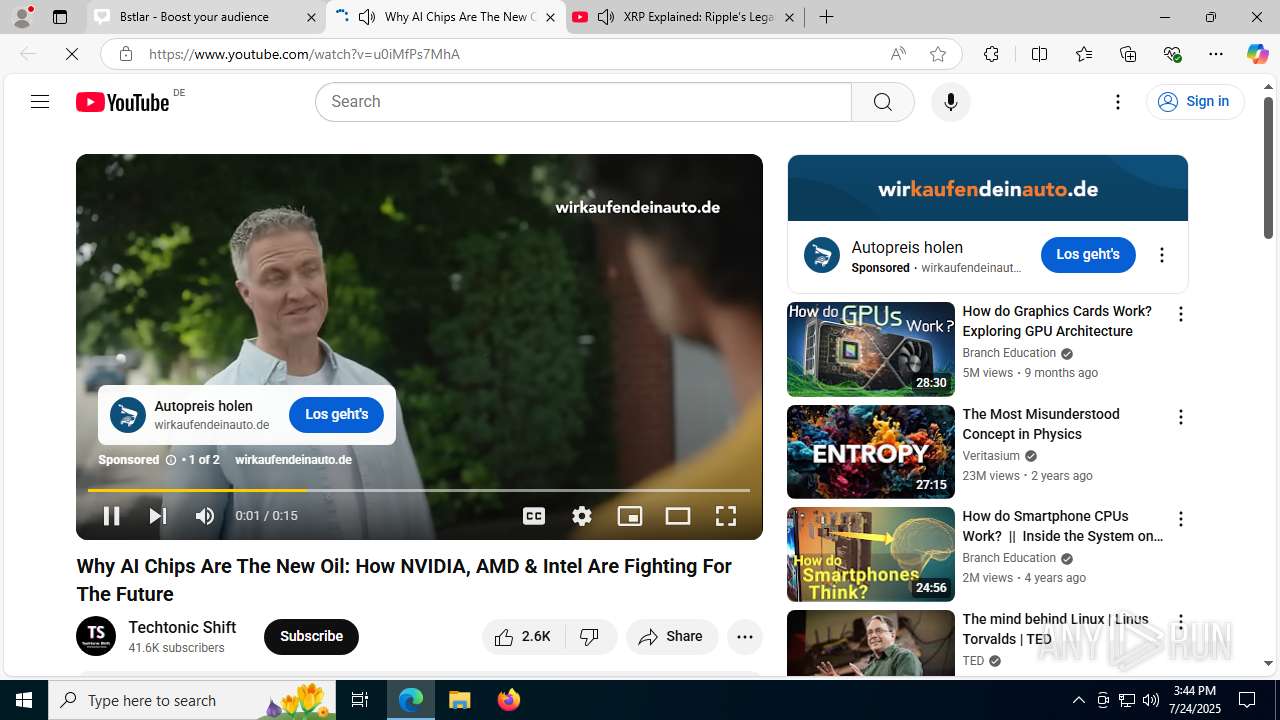This screenshot has width=1280, height=720.
Task: Open menu for Smartphone CPUs video
Action: click(x=1181, y=519)
